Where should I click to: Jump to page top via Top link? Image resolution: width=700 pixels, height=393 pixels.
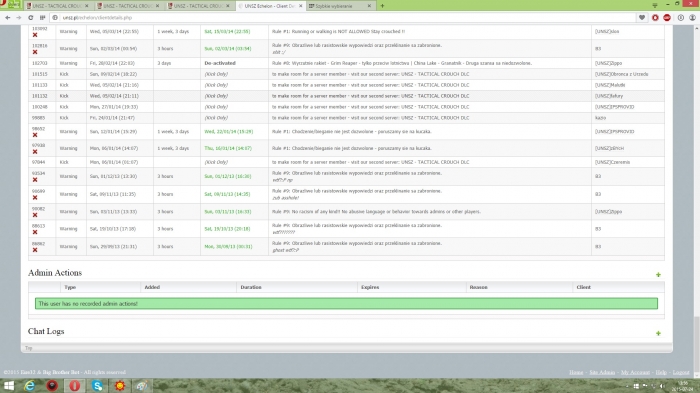pos(29,348)
